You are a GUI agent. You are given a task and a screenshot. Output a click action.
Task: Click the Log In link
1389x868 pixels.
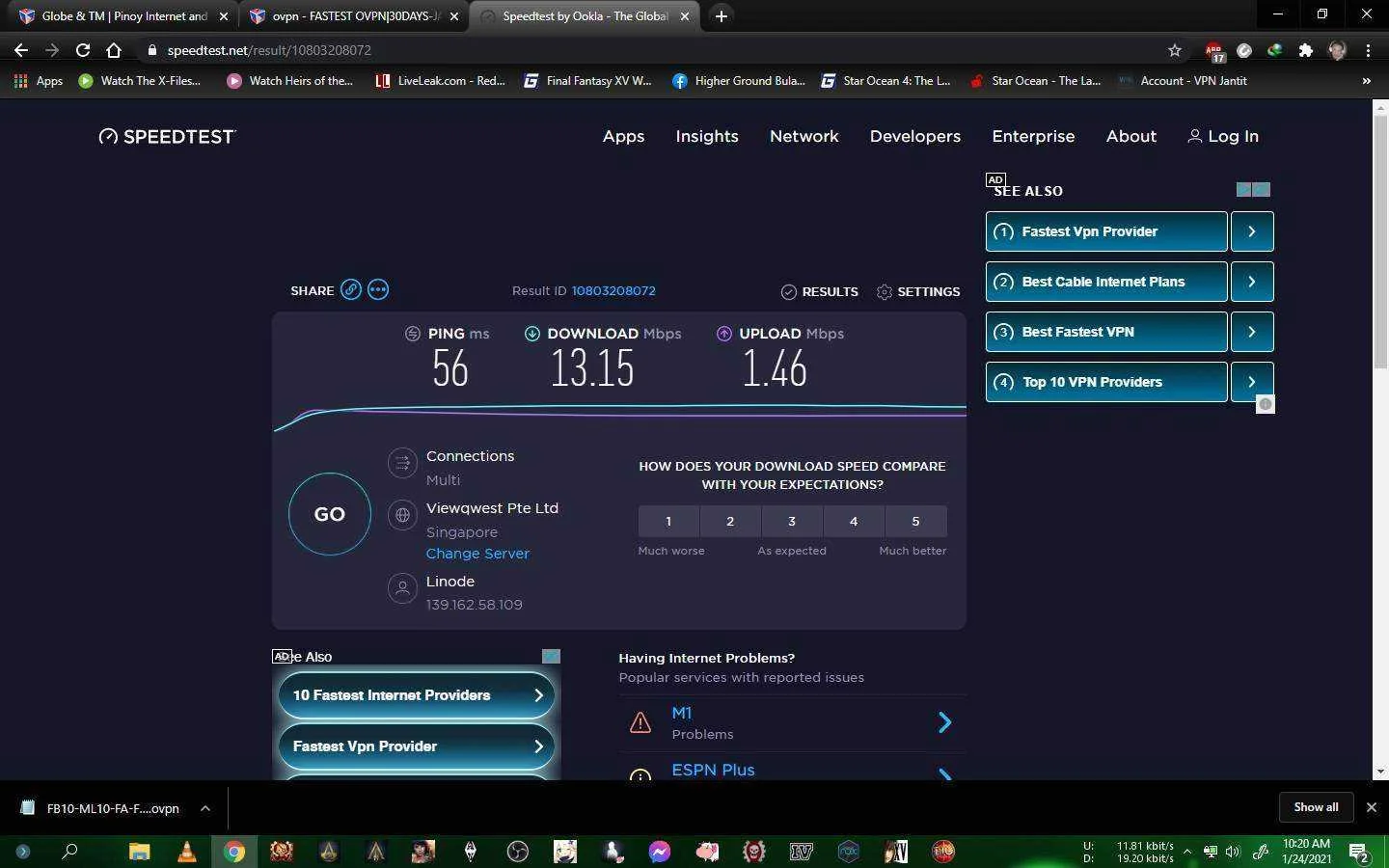1223,136
